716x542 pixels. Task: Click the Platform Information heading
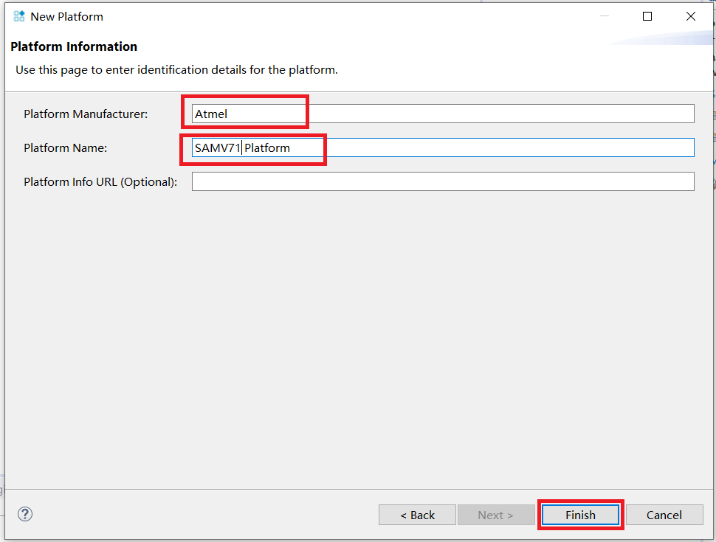[x=74, y=47]
